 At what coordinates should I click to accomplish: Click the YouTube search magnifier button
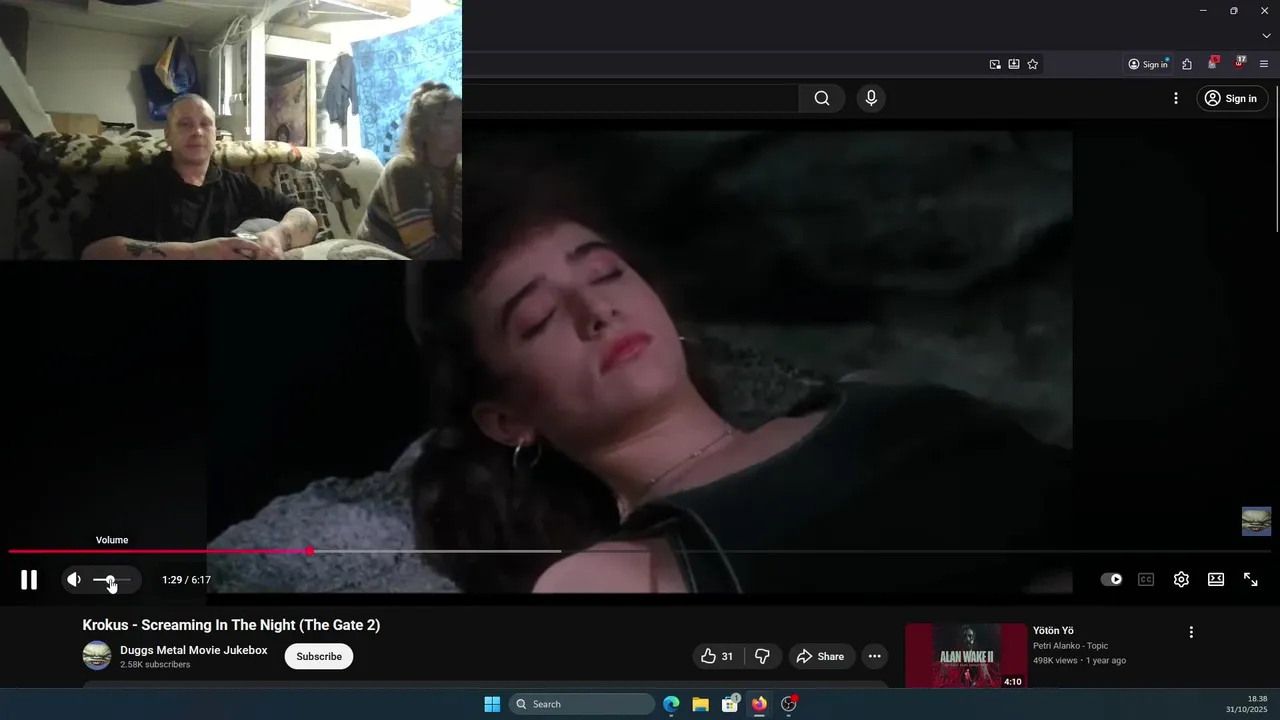click(822, 98)
